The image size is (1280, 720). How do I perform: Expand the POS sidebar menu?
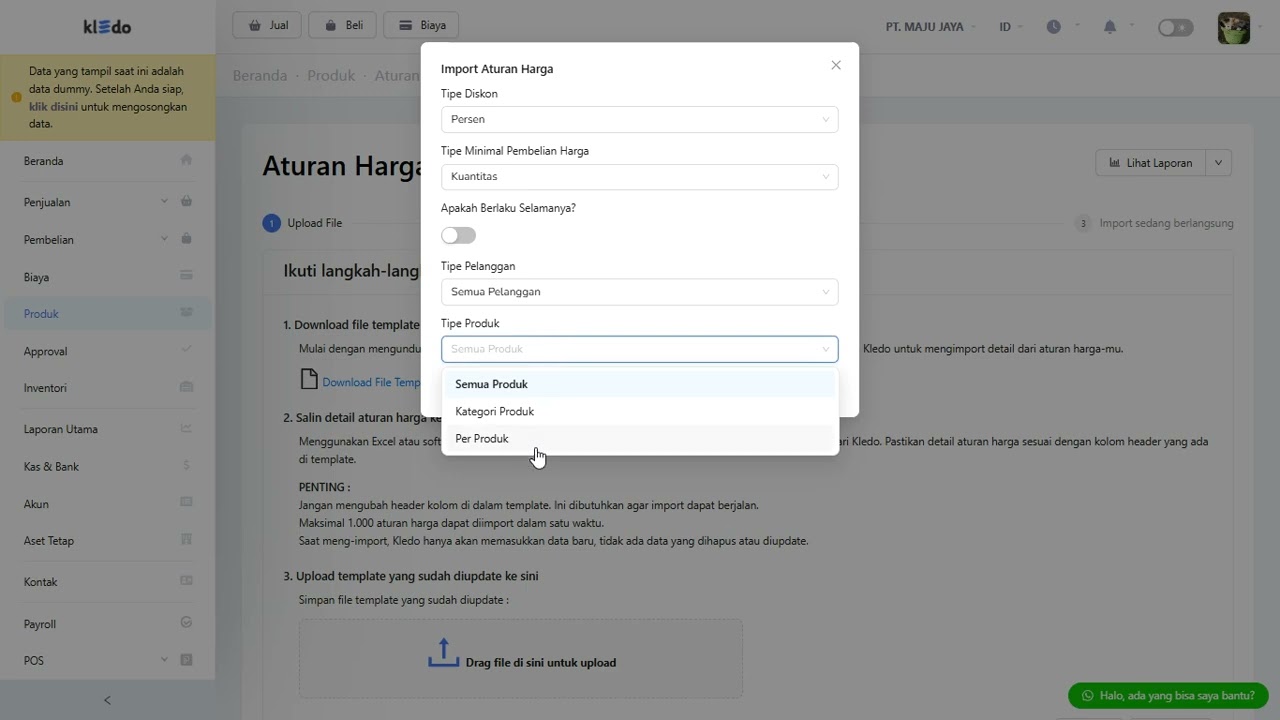pyautogui.click(x=107, y=661)
